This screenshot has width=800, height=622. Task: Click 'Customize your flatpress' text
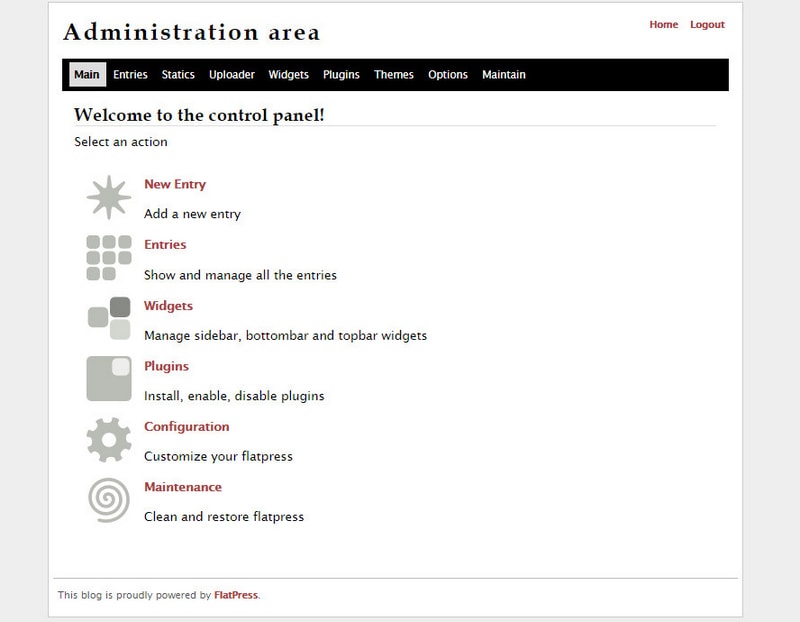pyautogui.click(x=218, y=456)
